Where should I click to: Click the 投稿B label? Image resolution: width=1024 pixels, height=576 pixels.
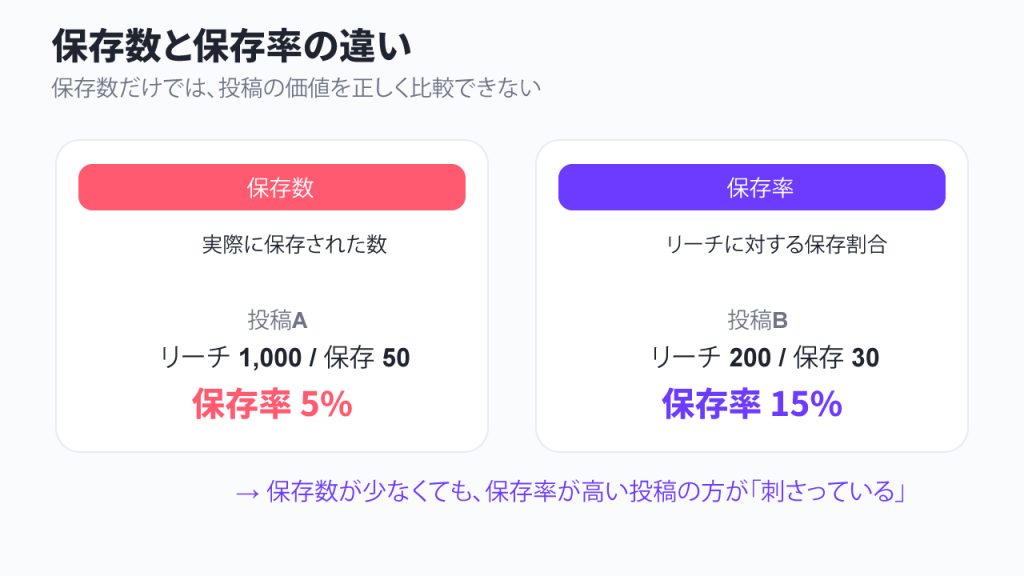point(758,320)
